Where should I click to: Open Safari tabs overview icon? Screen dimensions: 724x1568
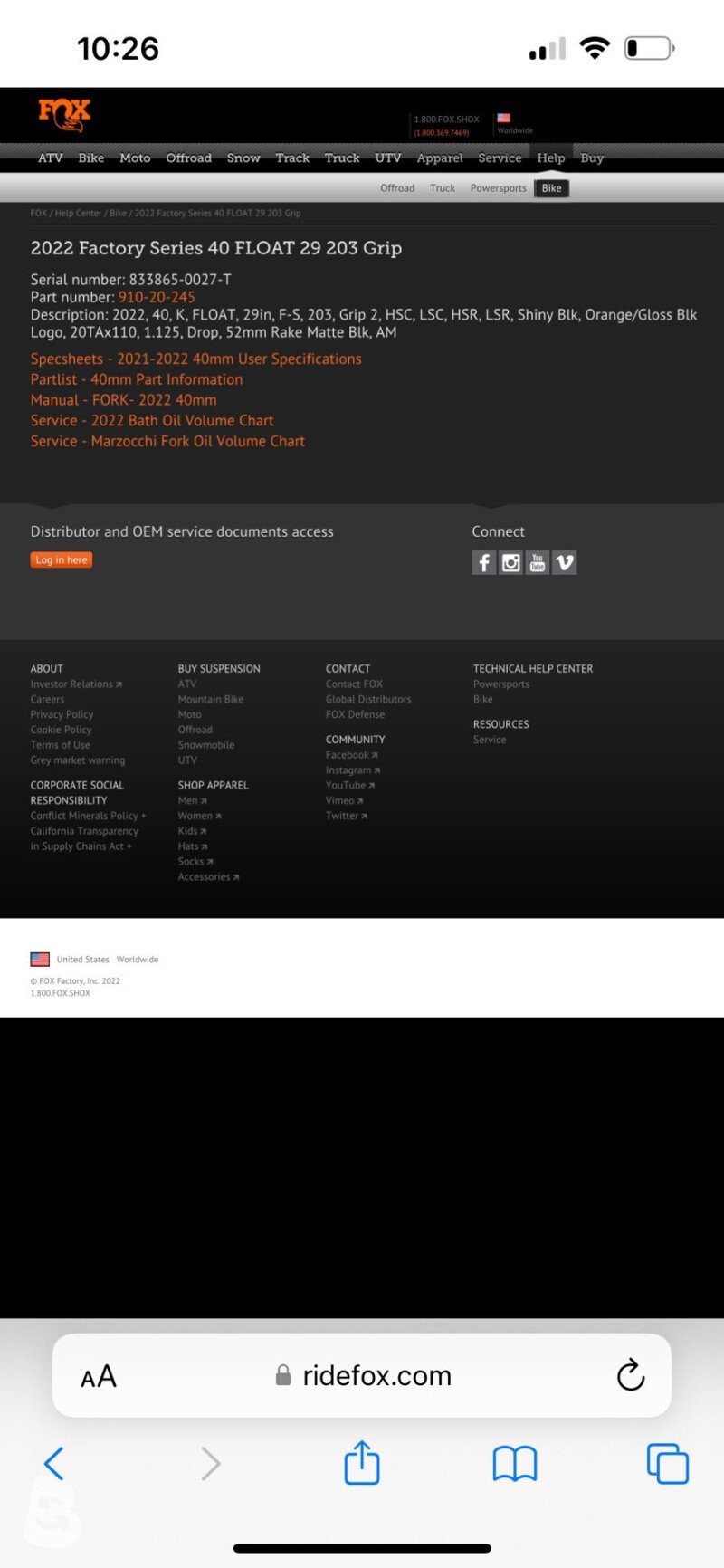click(668, 1464)
